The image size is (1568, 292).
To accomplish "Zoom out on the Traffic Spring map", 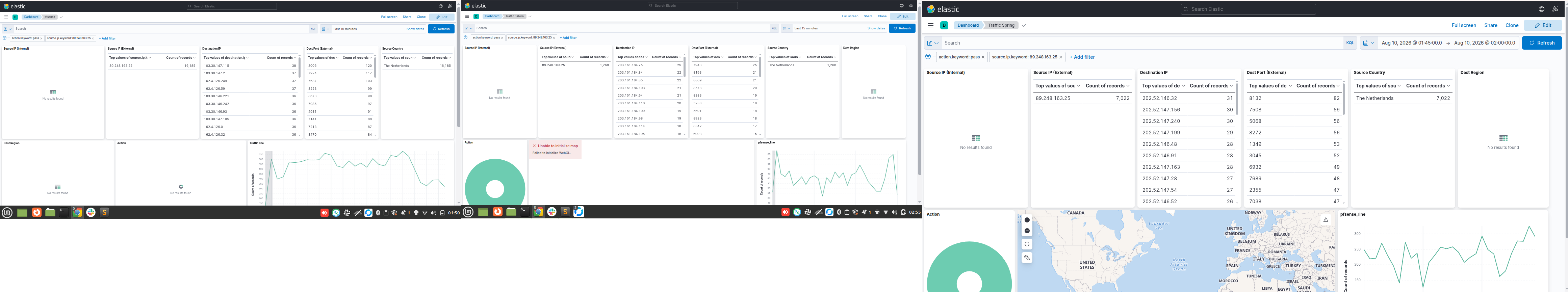I will pyautogui.click(x=1027, y=231).
